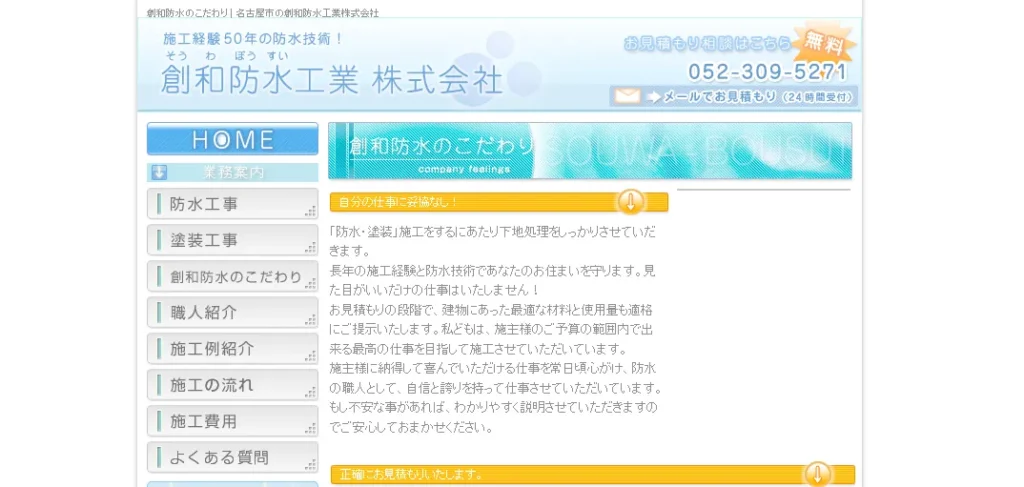This screenshot has height=487, width=1024.
Task: Click arrow icon on 正確にお見積もりいたします heading
Action: pos(817,474)
